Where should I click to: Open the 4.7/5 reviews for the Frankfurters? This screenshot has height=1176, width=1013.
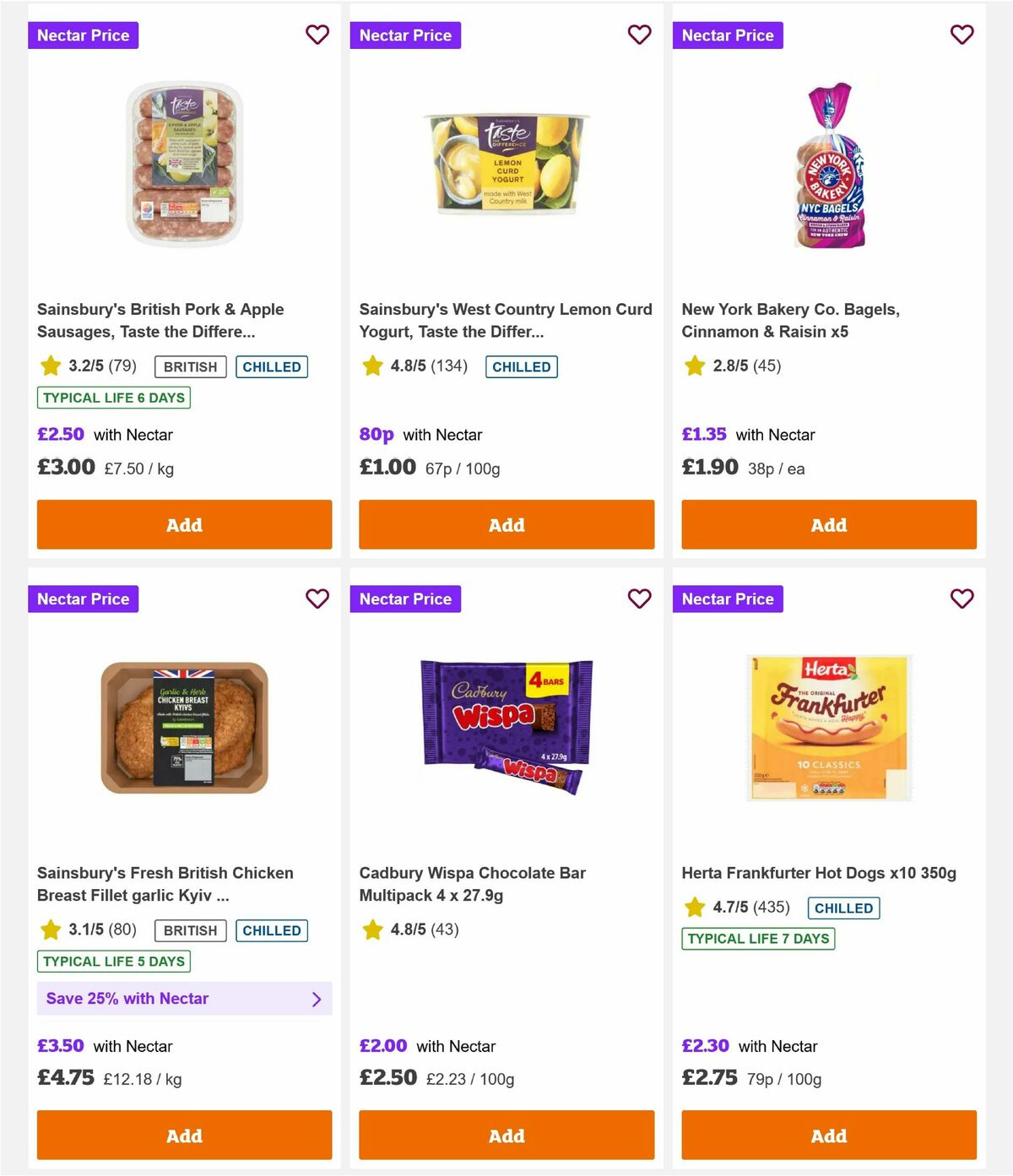[737, 908]
